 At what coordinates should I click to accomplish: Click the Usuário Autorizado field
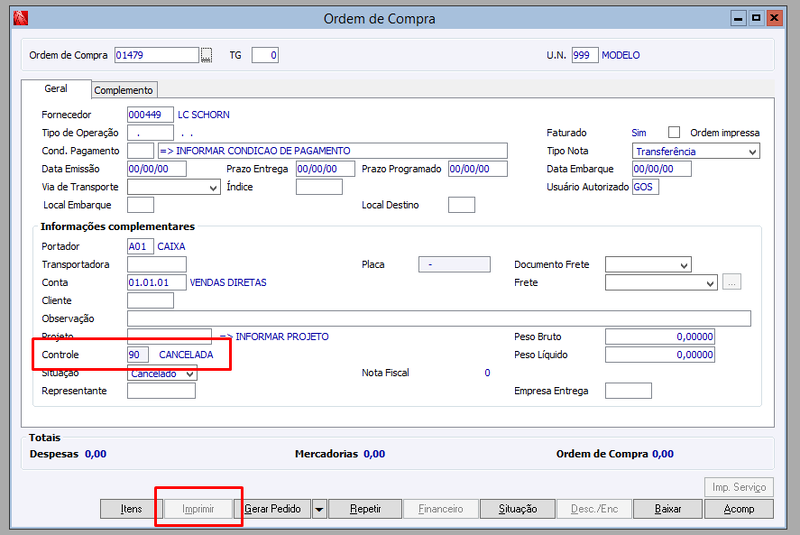click(x=645, y=187)
